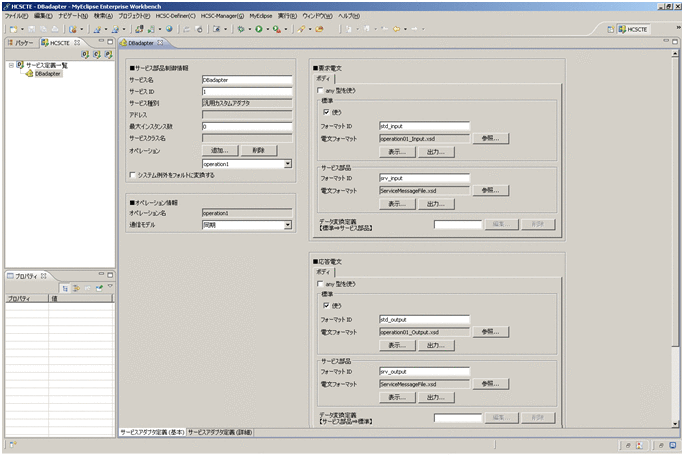Click 参照... next to operation01_Input.xsd
Screen dimensions: 685x457
tap(487, 138)
